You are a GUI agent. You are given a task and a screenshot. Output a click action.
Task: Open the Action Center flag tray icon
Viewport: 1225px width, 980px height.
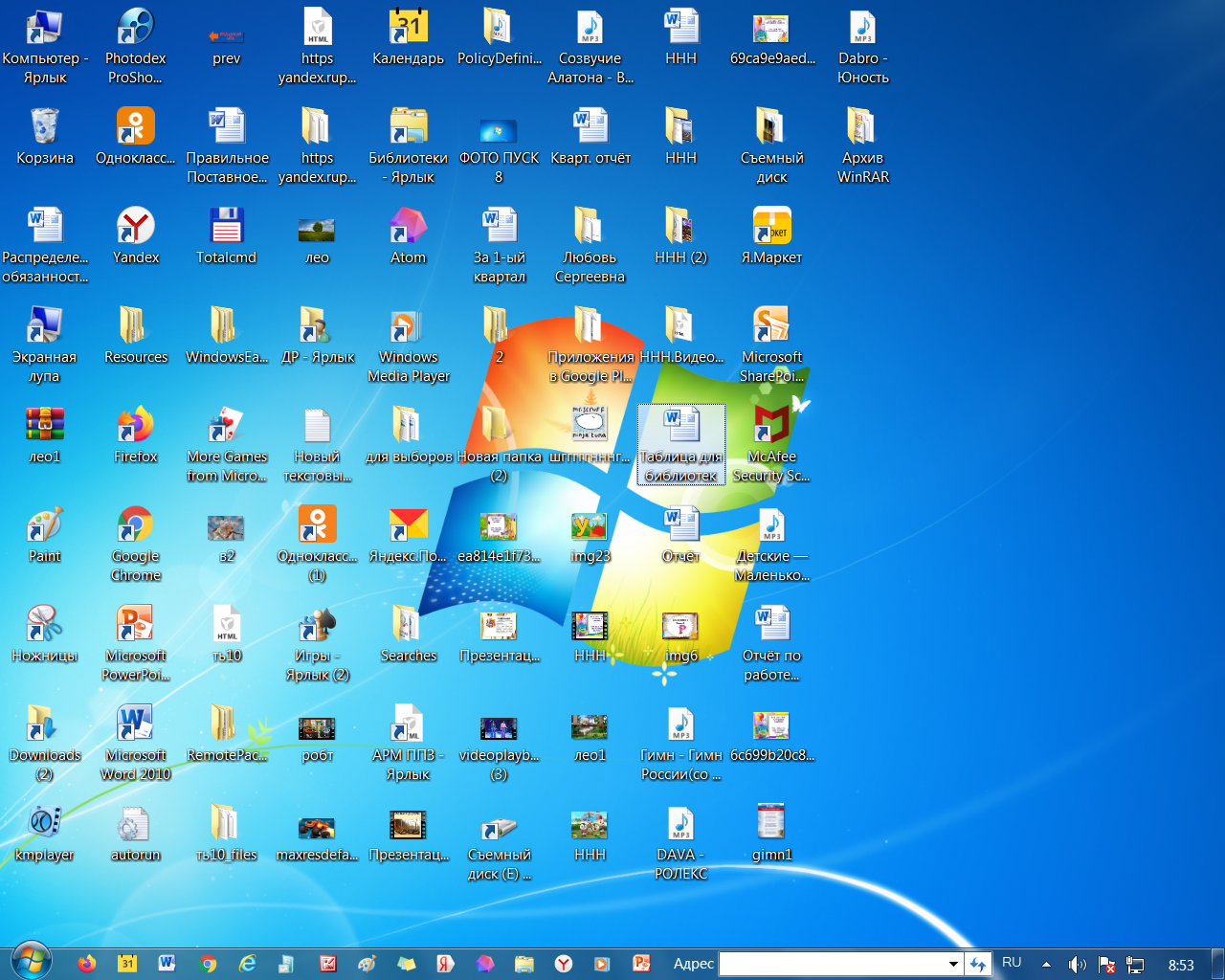pos(1106,964)
